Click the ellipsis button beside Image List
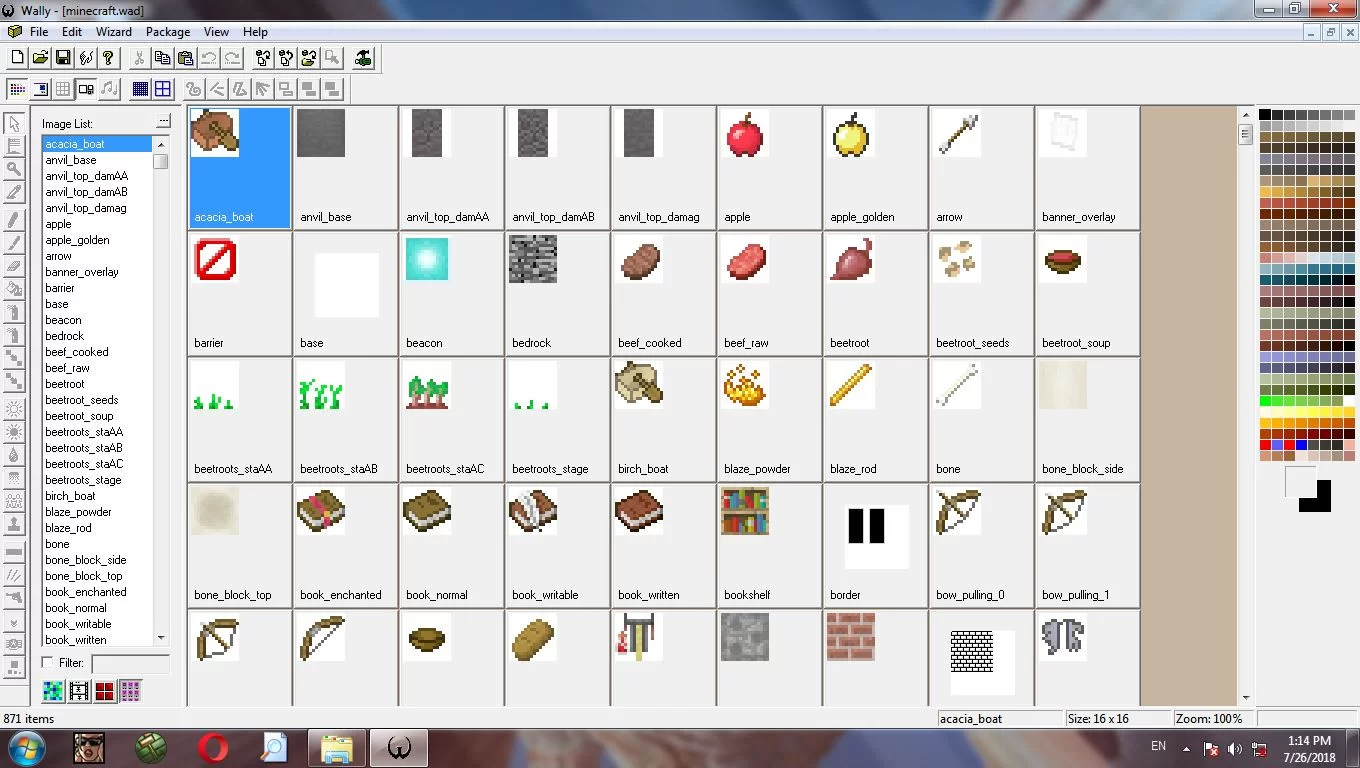This screenshot has width=1360, height=768. (x=164, y=122)
